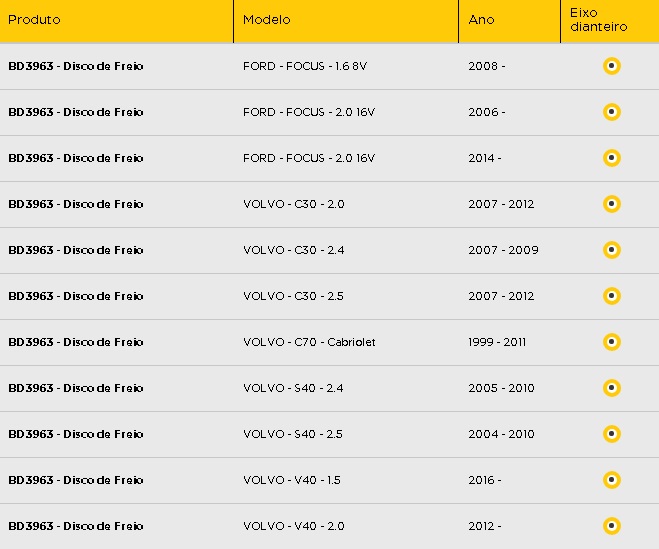Click front axle icon for Focus 1.6 8V row
The image size is (659, 549).
(x=612, y=66)
